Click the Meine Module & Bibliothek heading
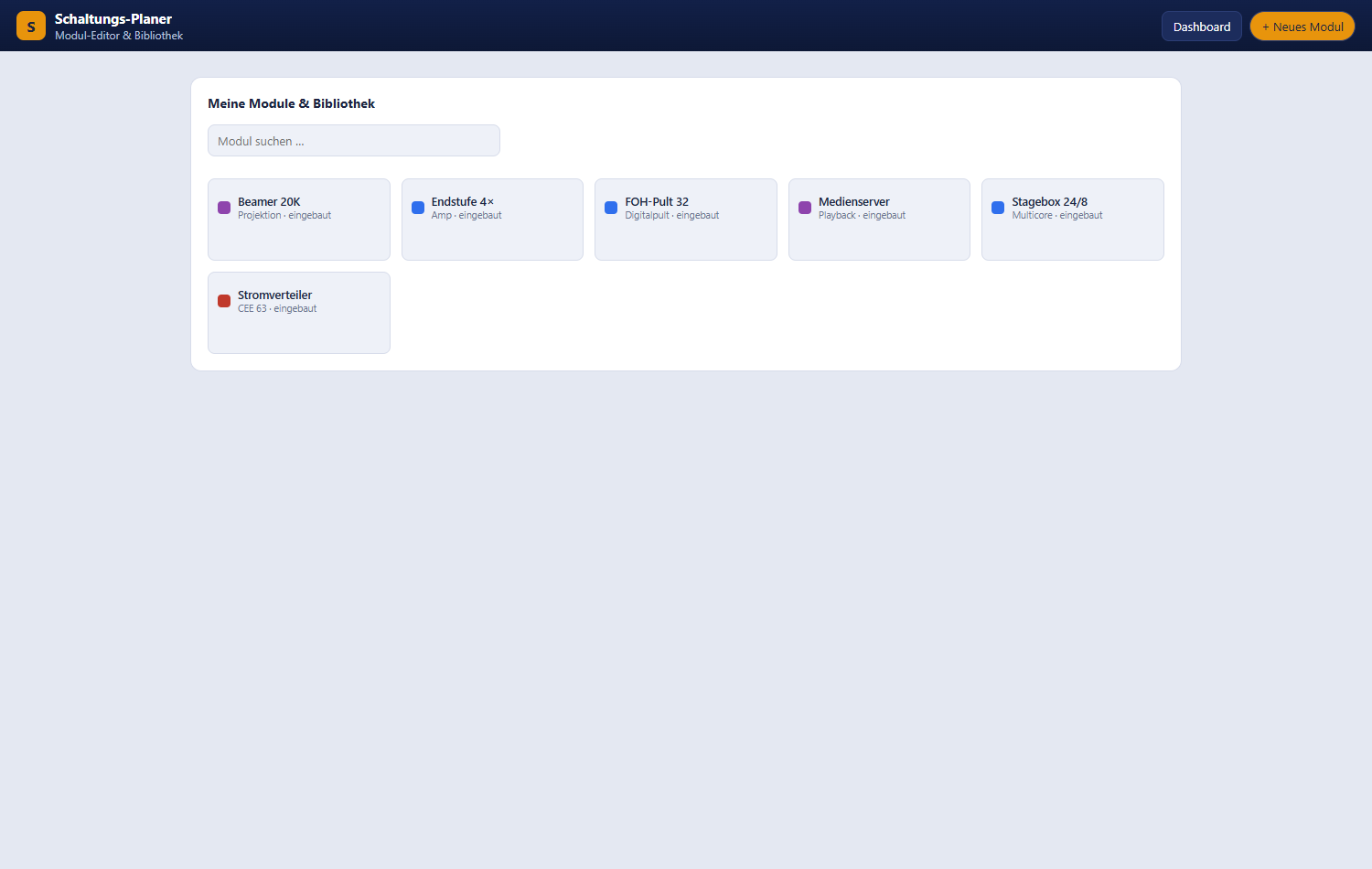The image size is (1372, 869). 291,103
